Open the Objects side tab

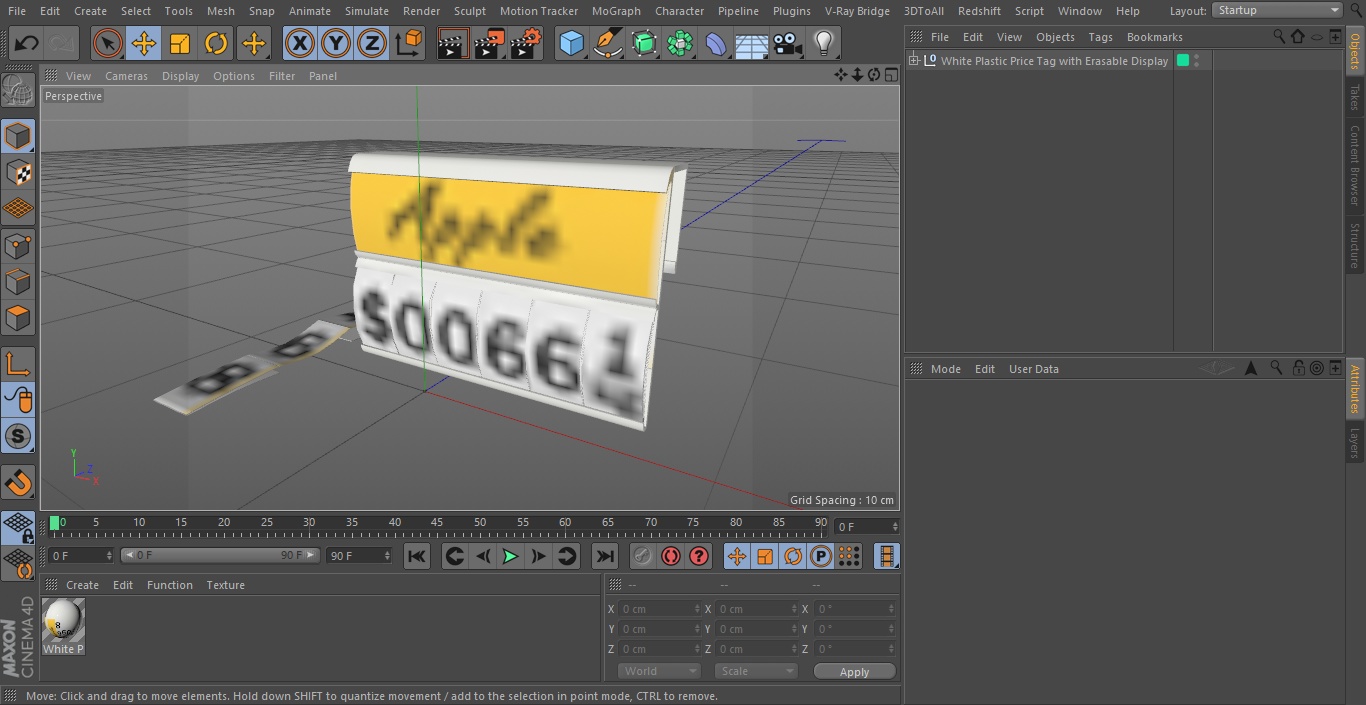1355,51
